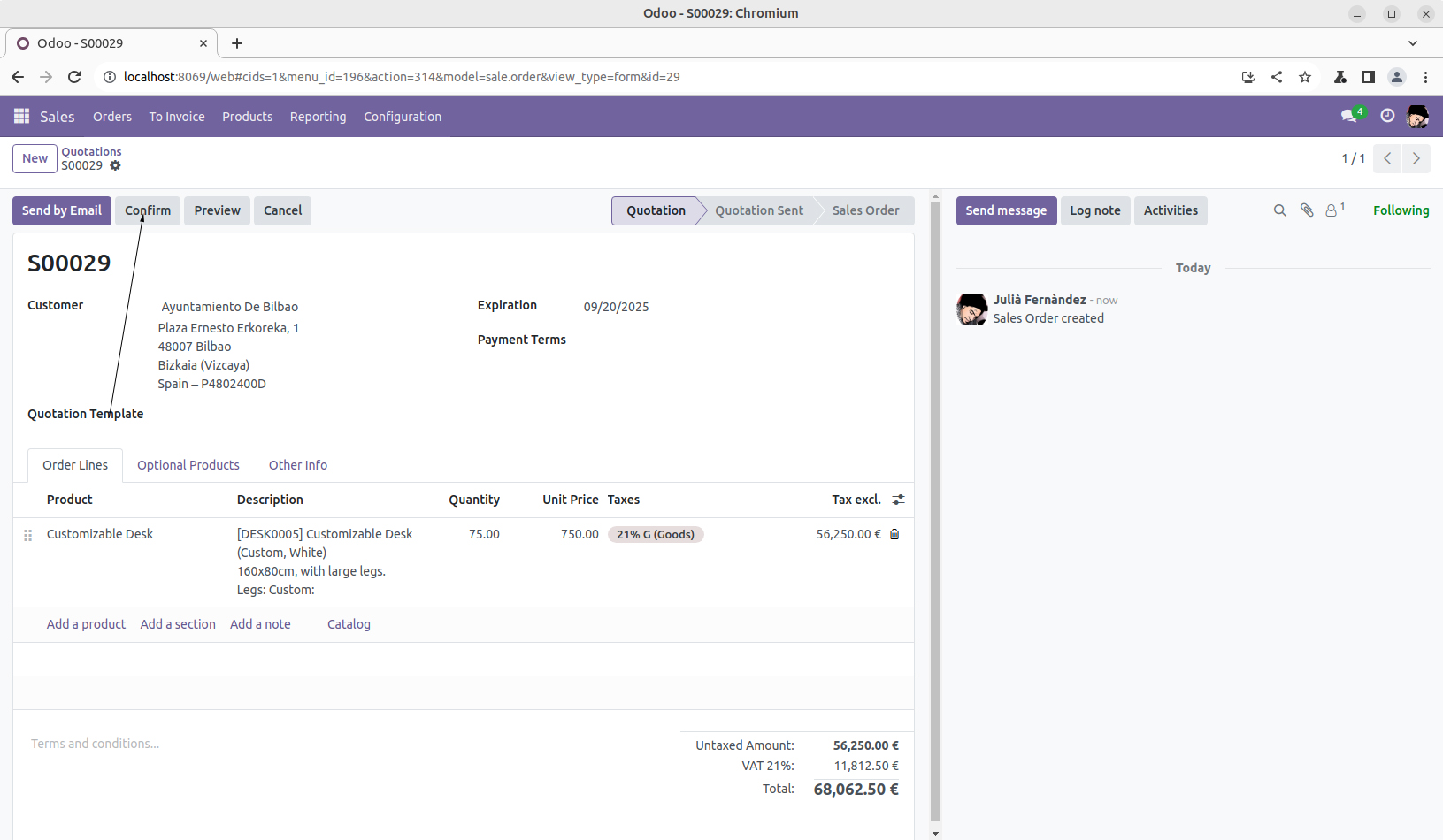Screen dimensions: 1443x840
Task: Click the paperclip attachments icon
Action: point(1307,210)
